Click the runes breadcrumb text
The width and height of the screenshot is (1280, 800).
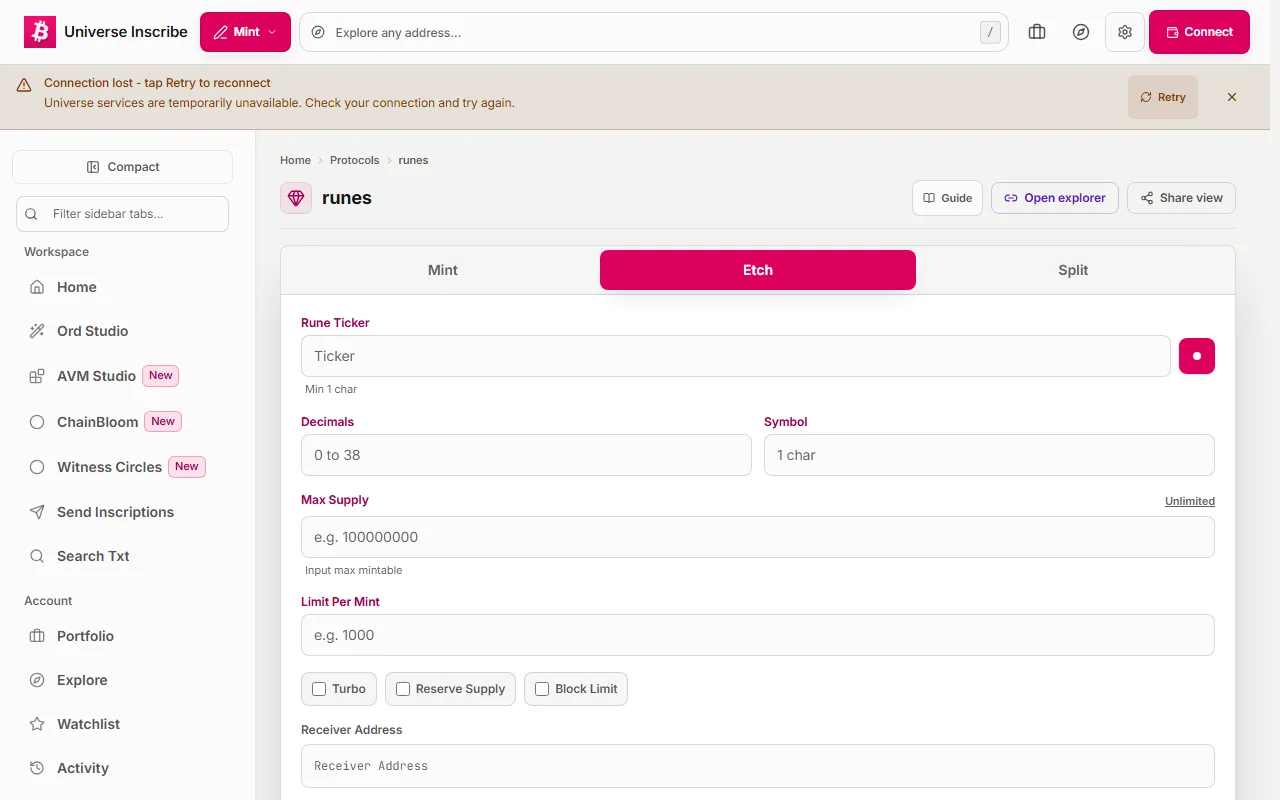[413, 160]
